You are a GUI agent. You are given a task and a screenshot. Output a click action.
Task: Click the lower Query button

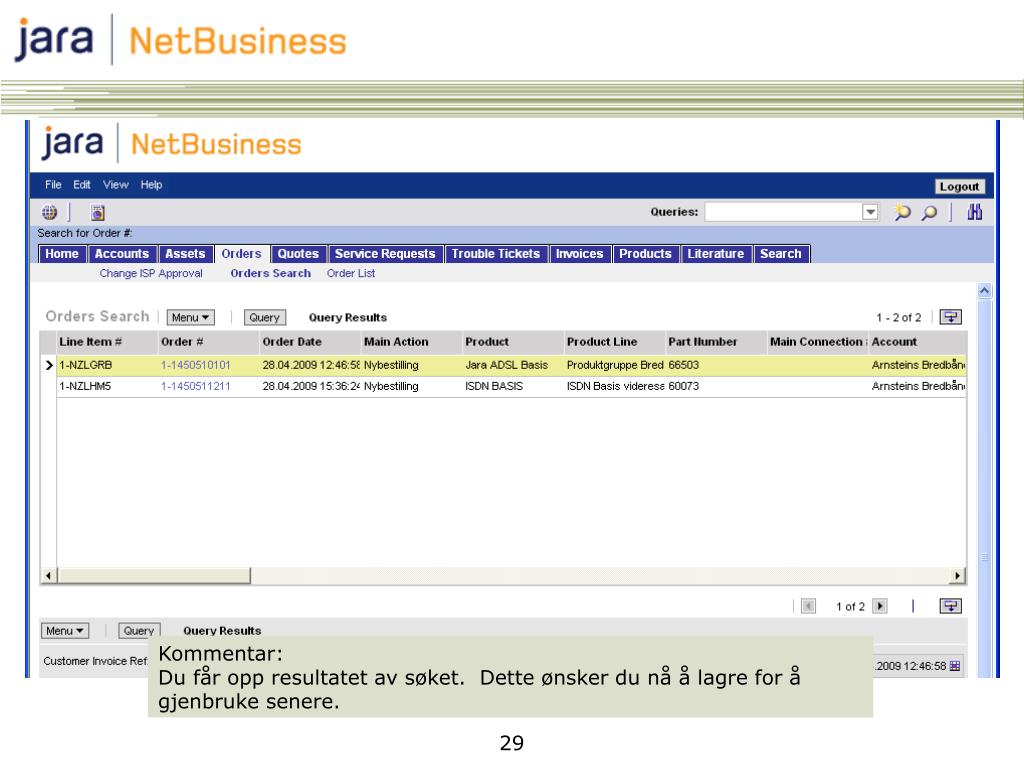[138, 631]
